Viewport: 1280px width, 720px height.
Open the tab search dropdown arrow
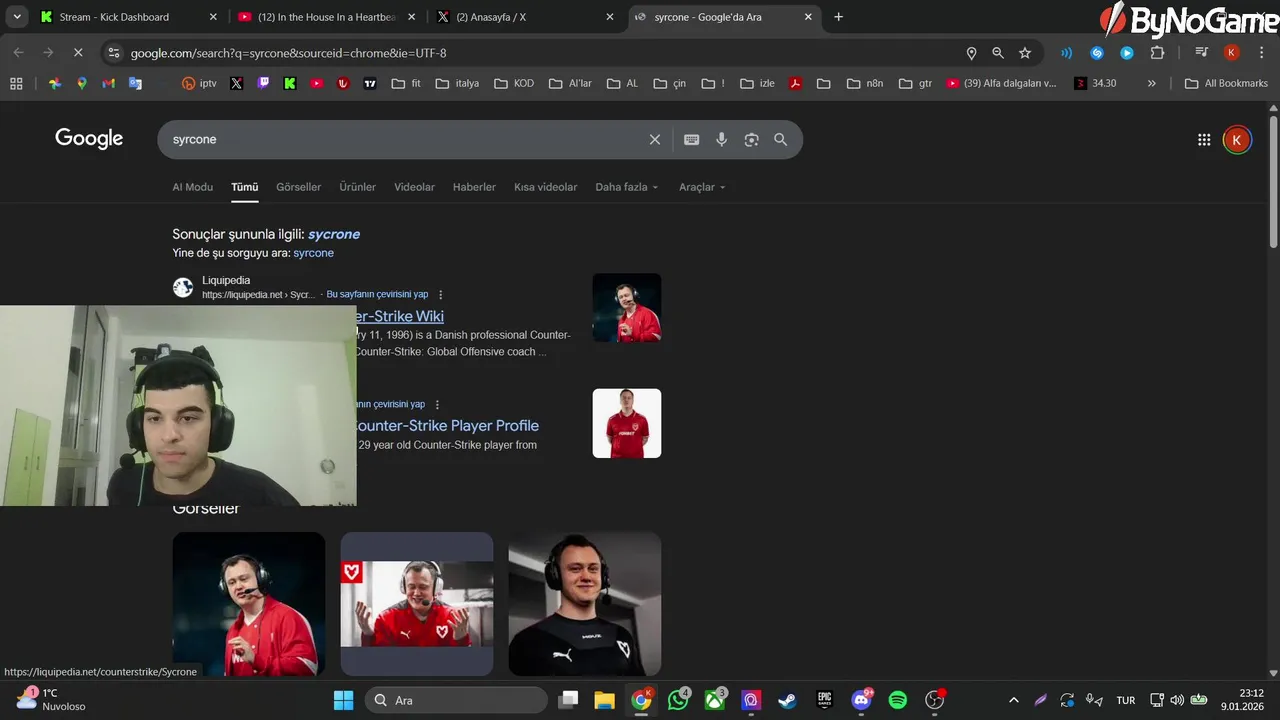(x=17, y=17)
